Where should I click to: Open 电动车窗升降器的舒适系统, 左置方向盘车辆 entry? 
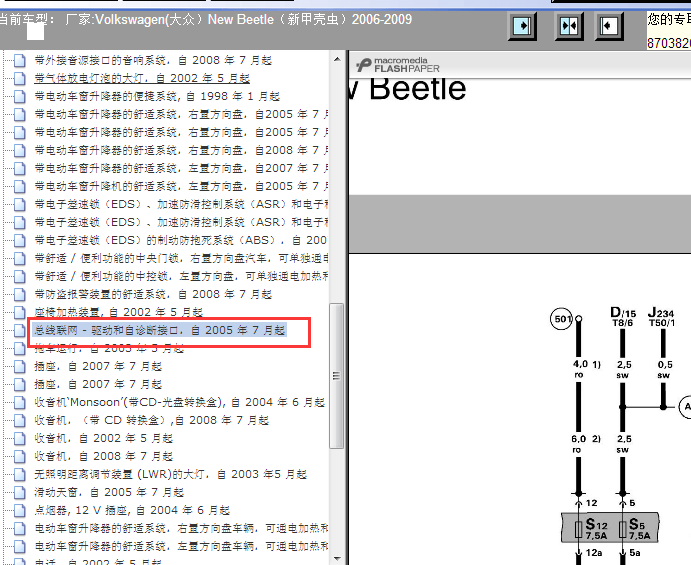click(x=181, y=546)
